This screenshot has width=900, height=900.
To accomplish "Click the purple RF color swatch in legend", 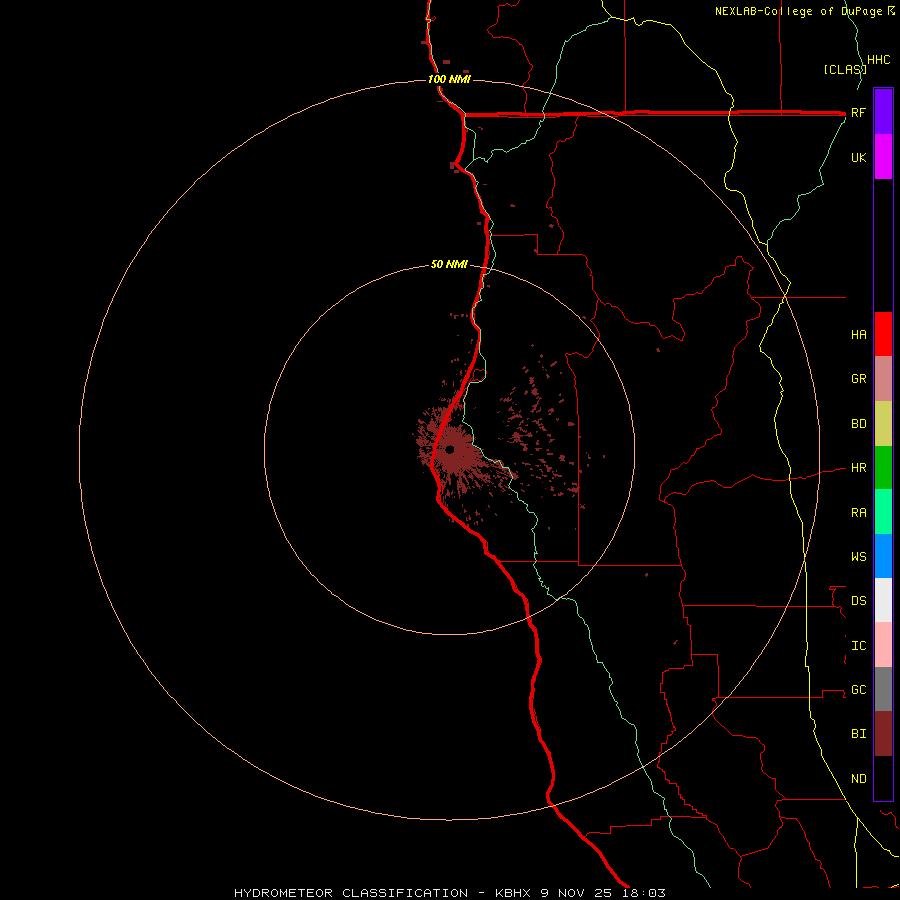I will point(883,111).
